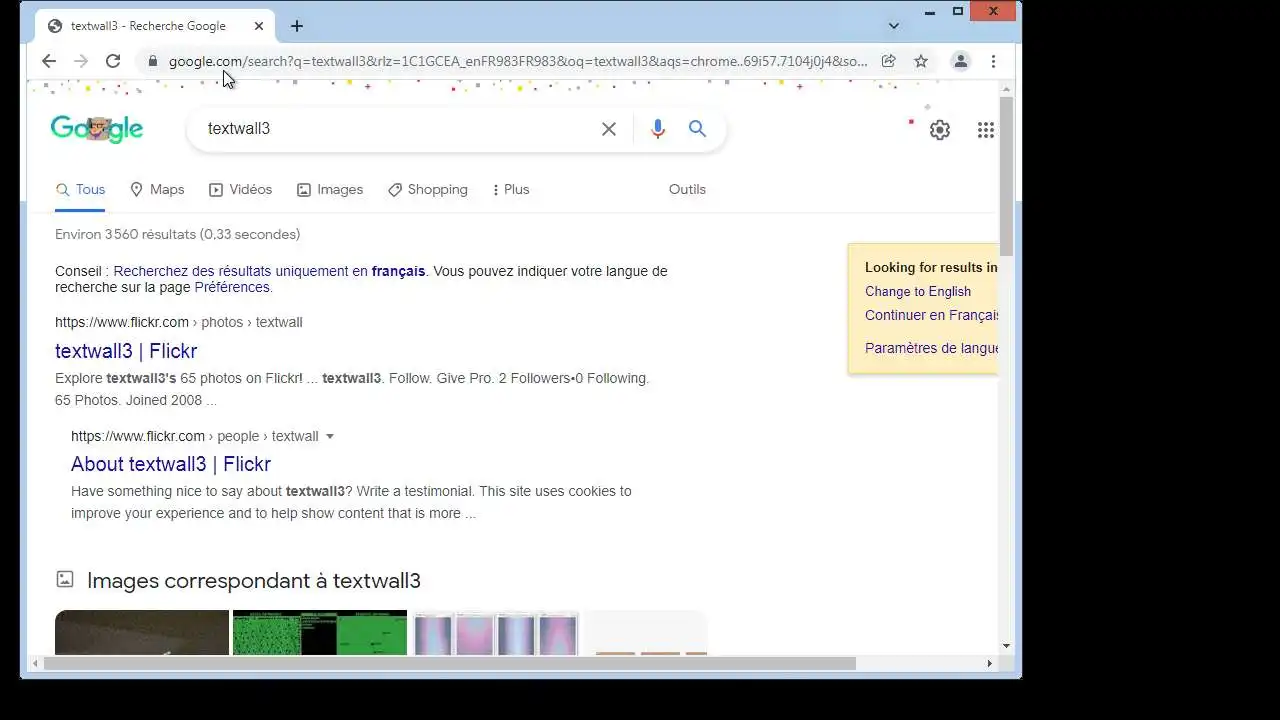Click the scroll left arrow
1280x720 pixels.
tap(36, 663)
